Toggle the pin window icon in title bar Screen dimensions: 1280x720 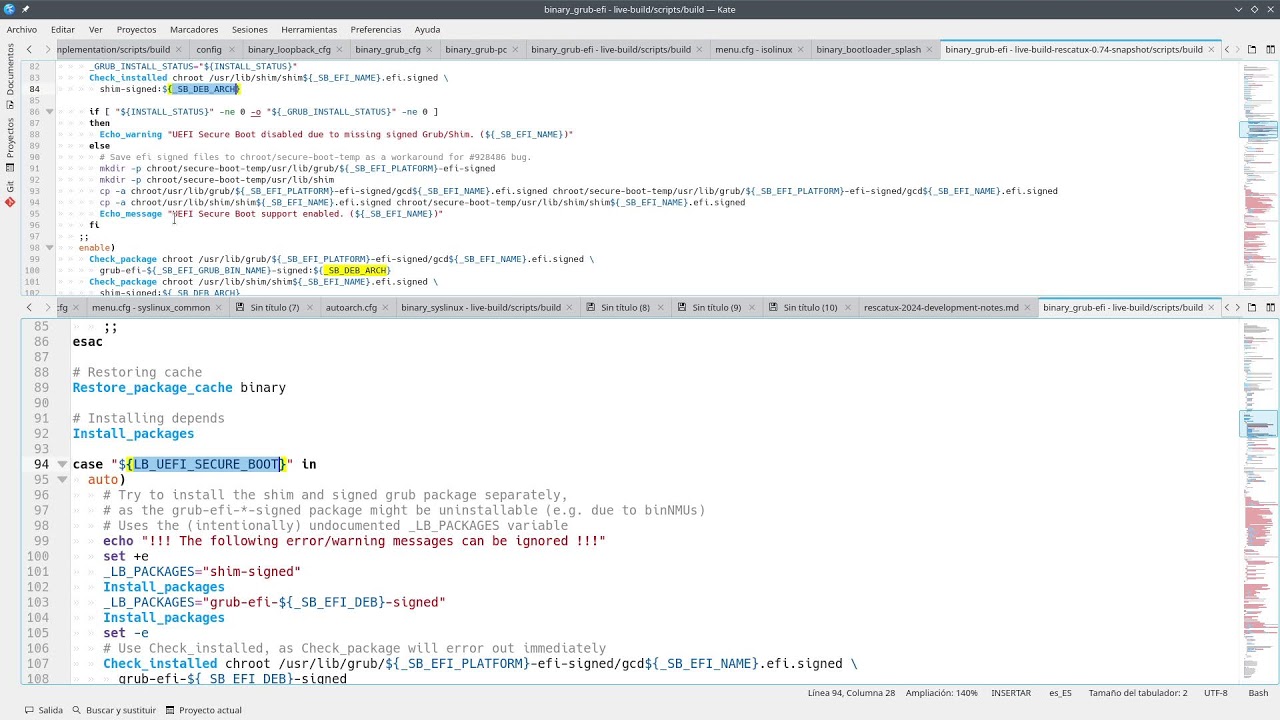click(27, 9)
